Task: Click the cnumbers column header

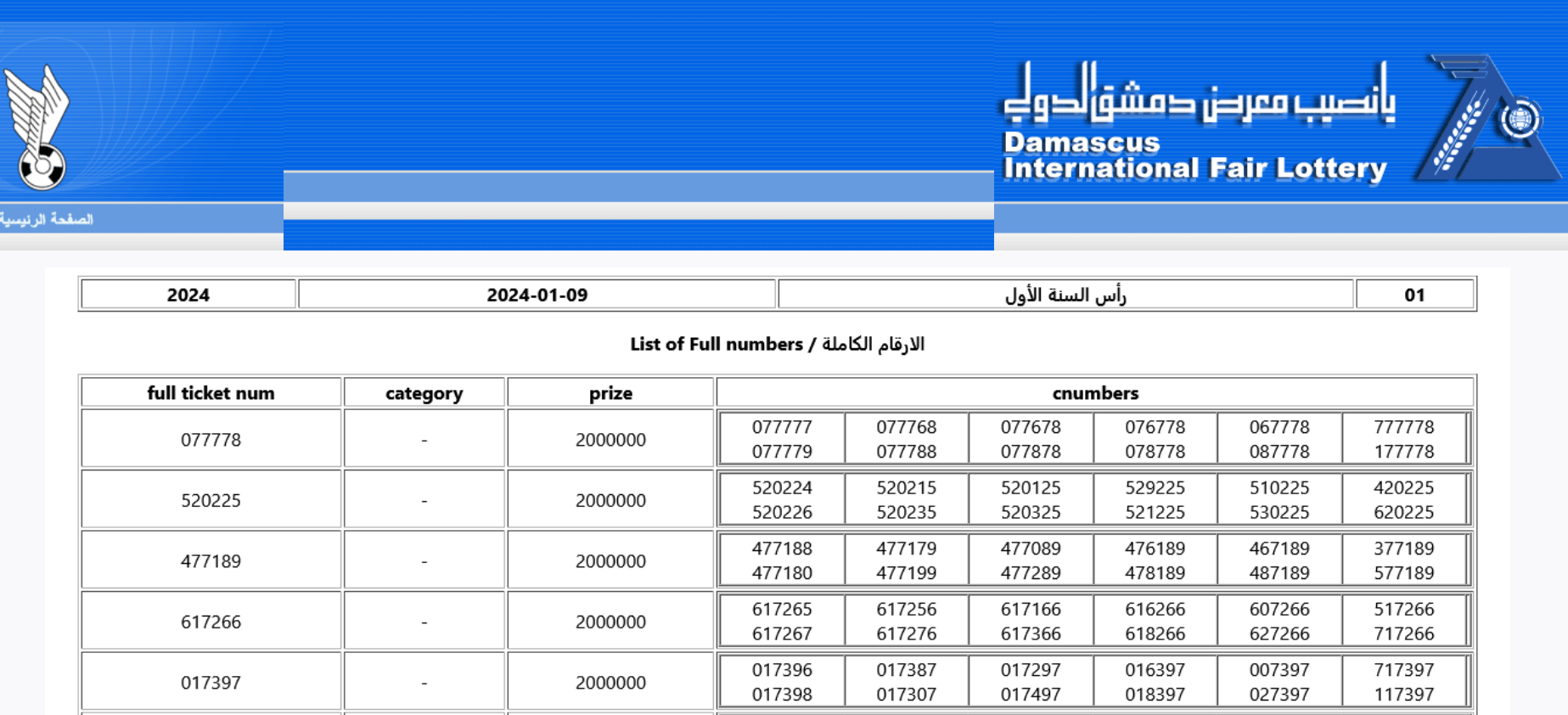Action: [x=1094, y=393]
